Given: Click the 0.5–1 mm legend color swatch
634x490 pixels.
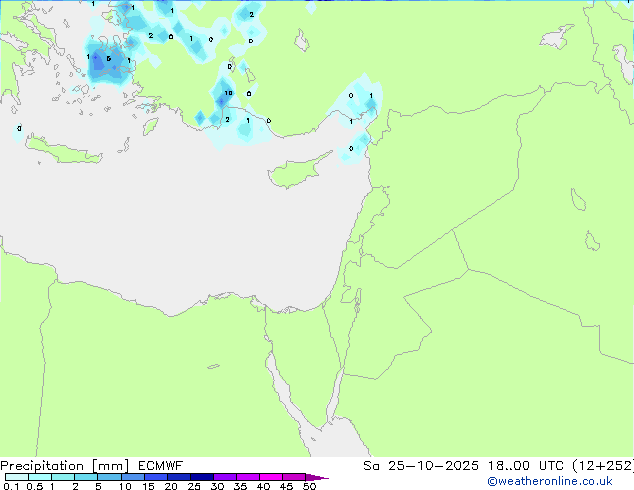Looking at the screenshot, I should (40, 477).
